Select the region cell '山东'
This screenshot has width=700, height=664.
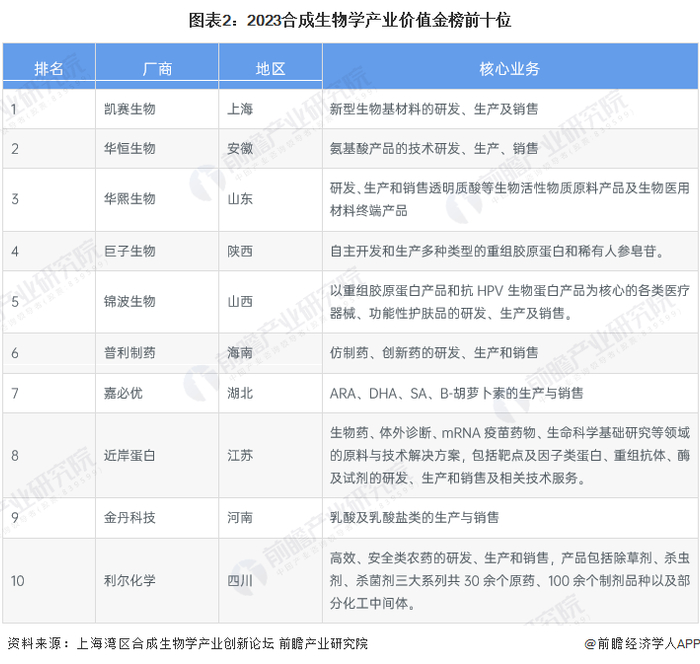point(240,199)
